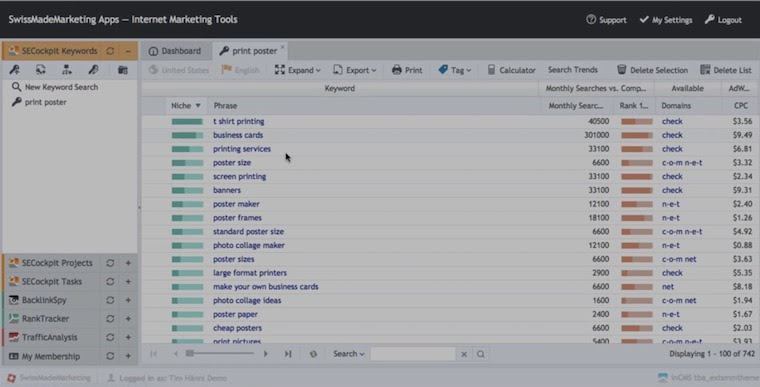Image resolution: width=760 pixels, height=387 pixels.
Task: Go to the last page
Action: [x=288, y=354]
